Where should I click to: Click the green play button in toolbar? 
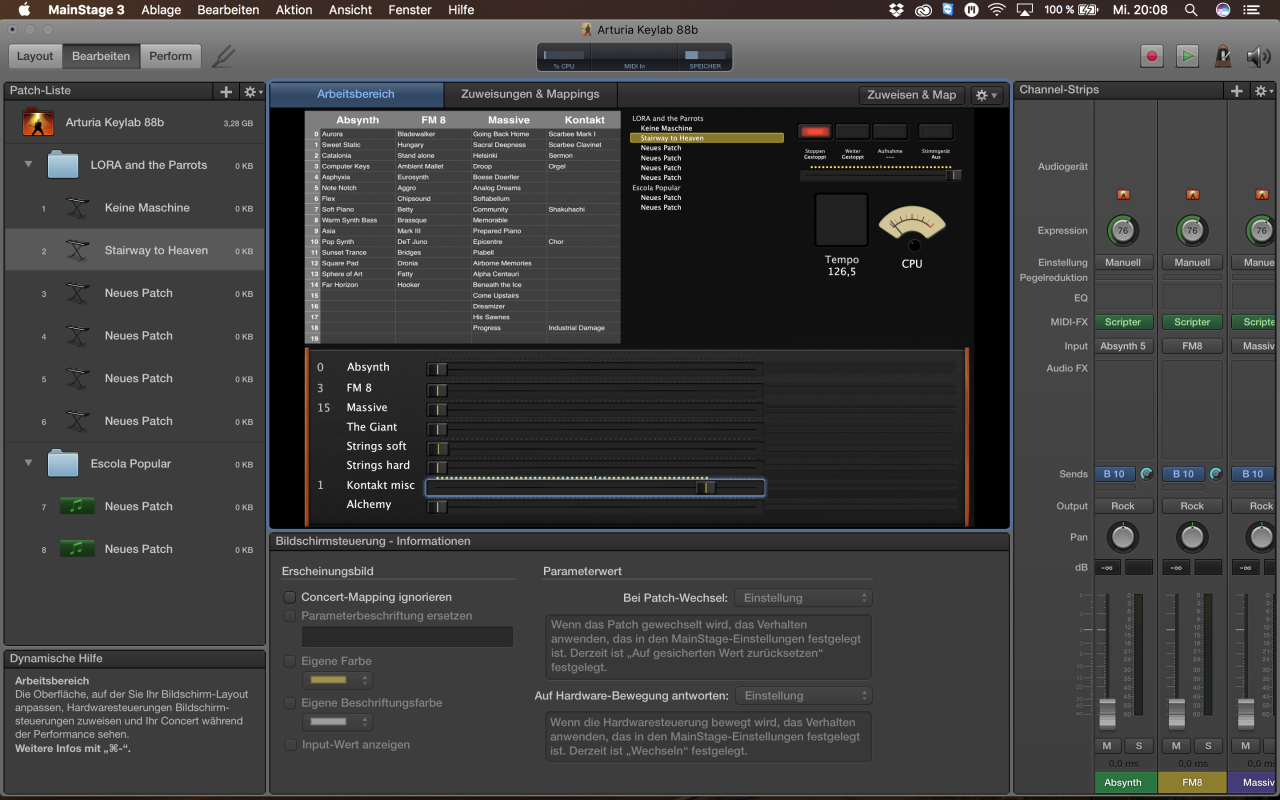click(x=1187, y=56)
